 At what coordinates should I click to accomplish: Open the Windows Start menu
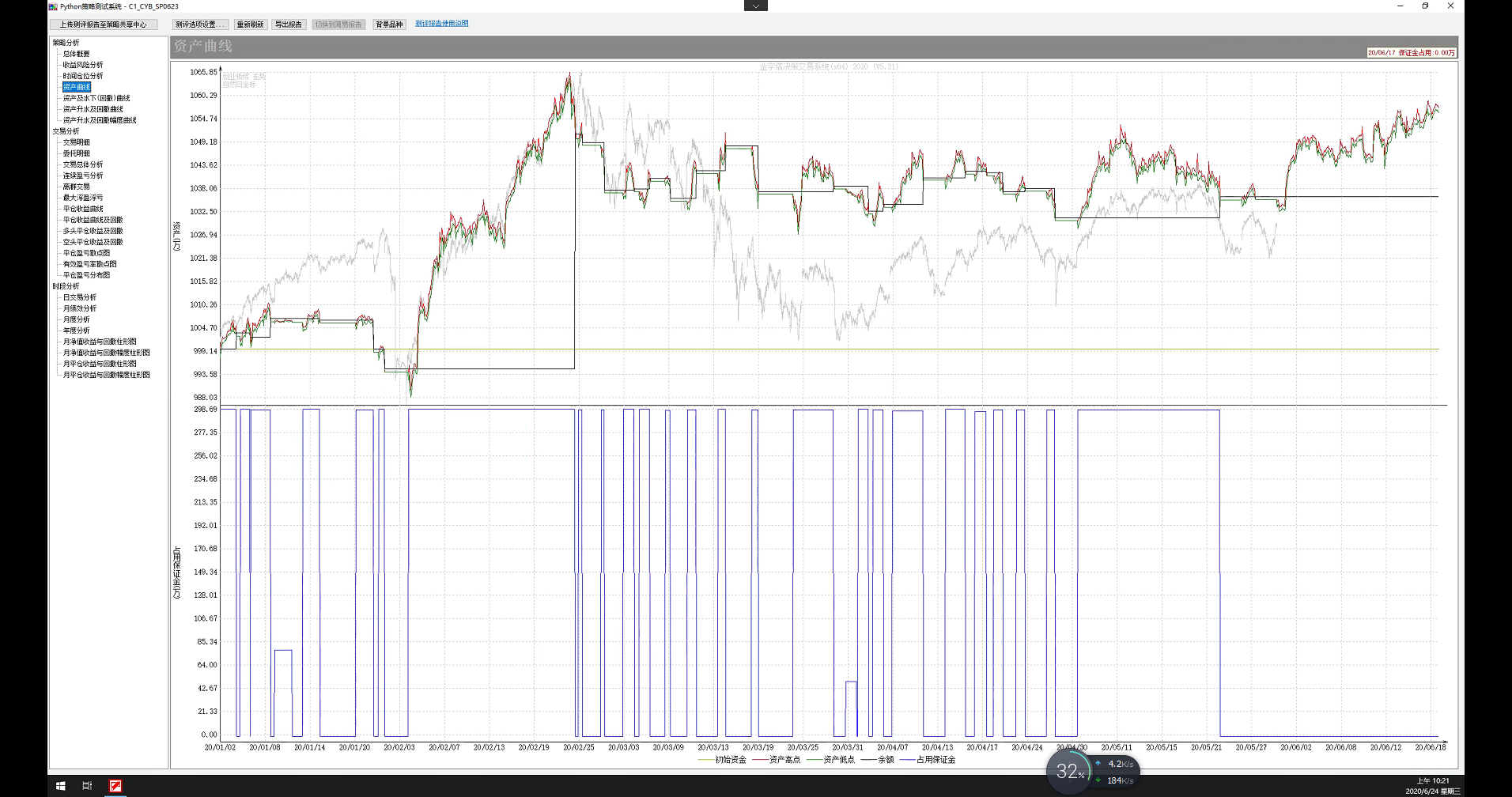click(60, 785)
